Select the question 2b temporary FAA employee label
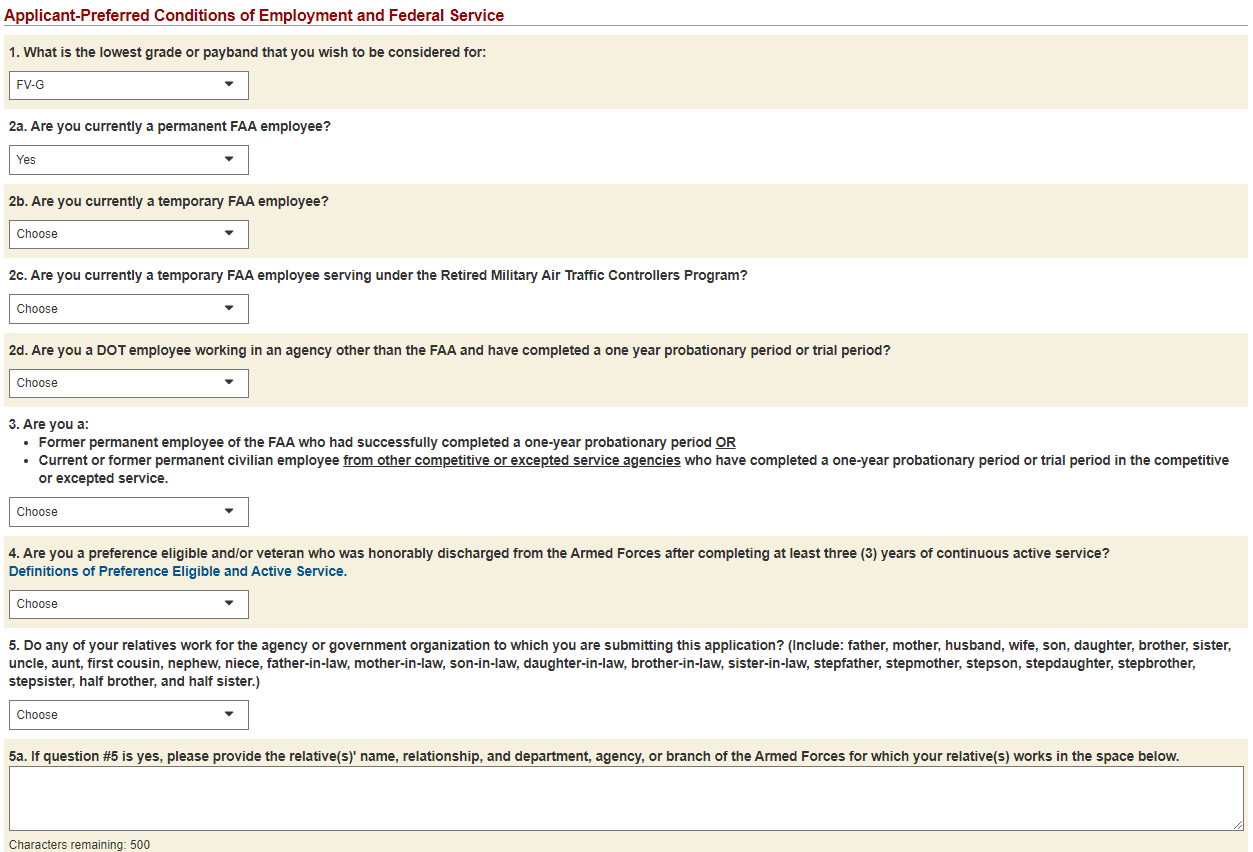 (x=168, y=201)
